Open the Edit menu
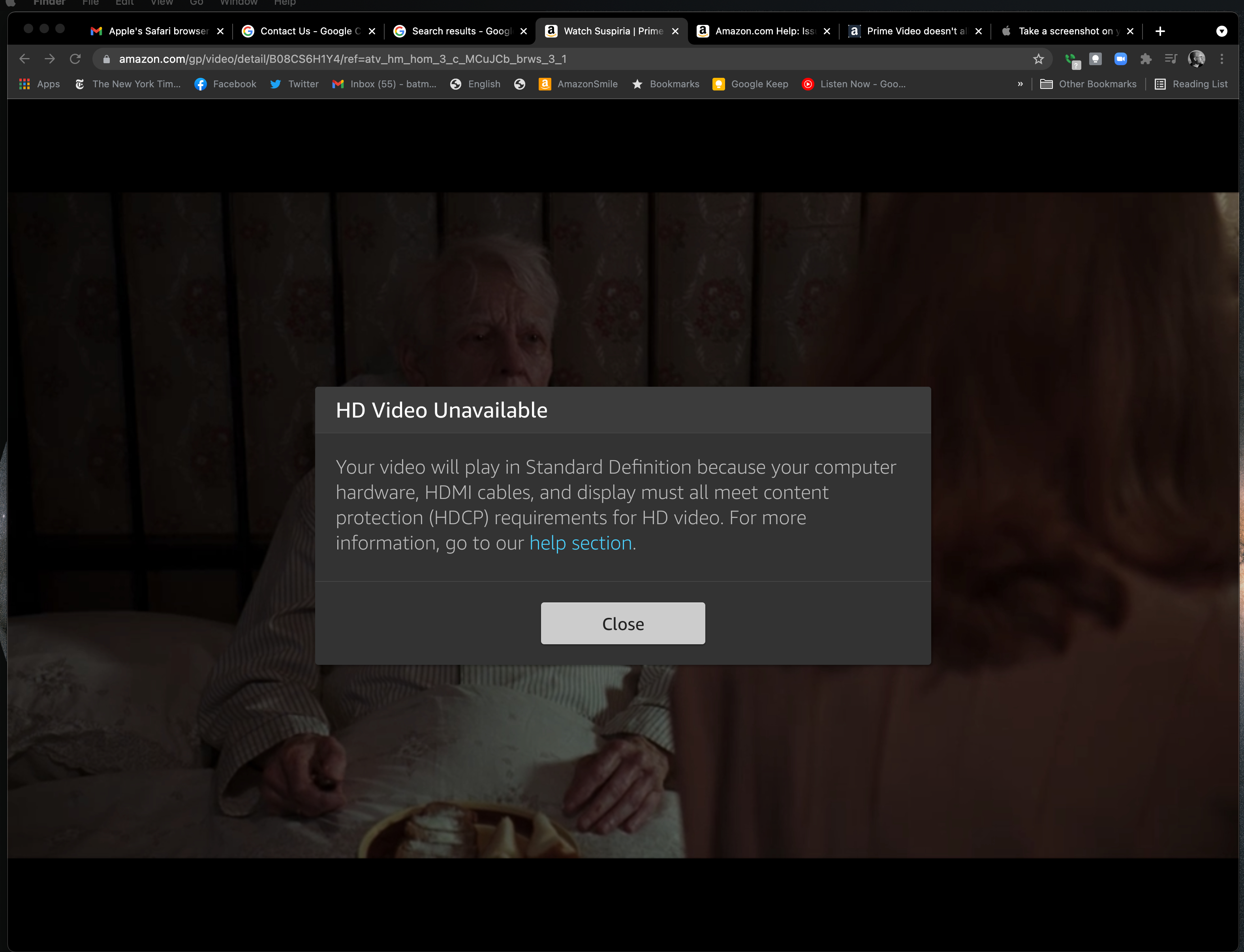Viewport: 1244px width, 952px height. click(125, 3)
